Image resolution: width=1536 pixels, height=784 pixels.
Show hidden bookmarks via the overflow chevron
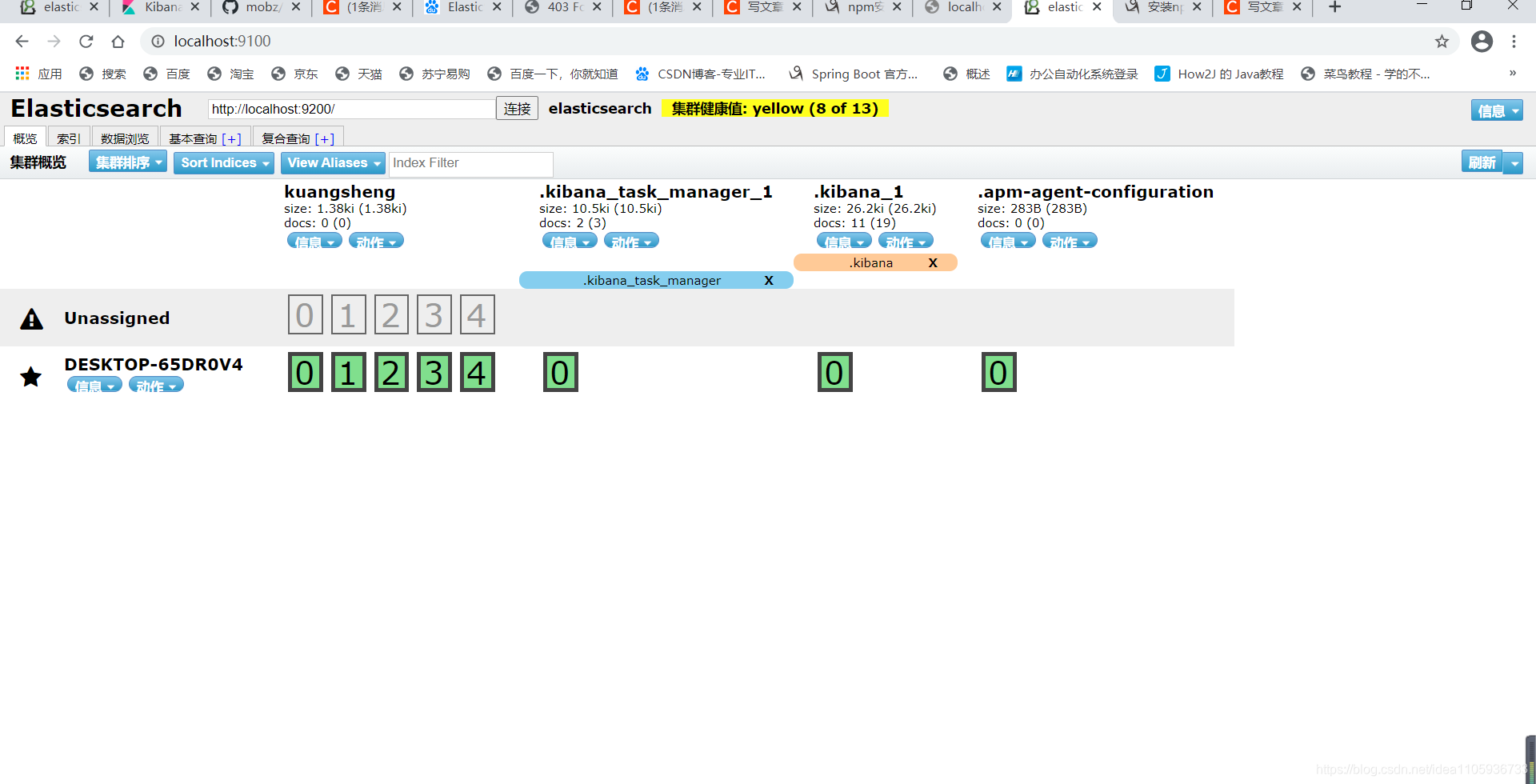[x=1512, y=74]
